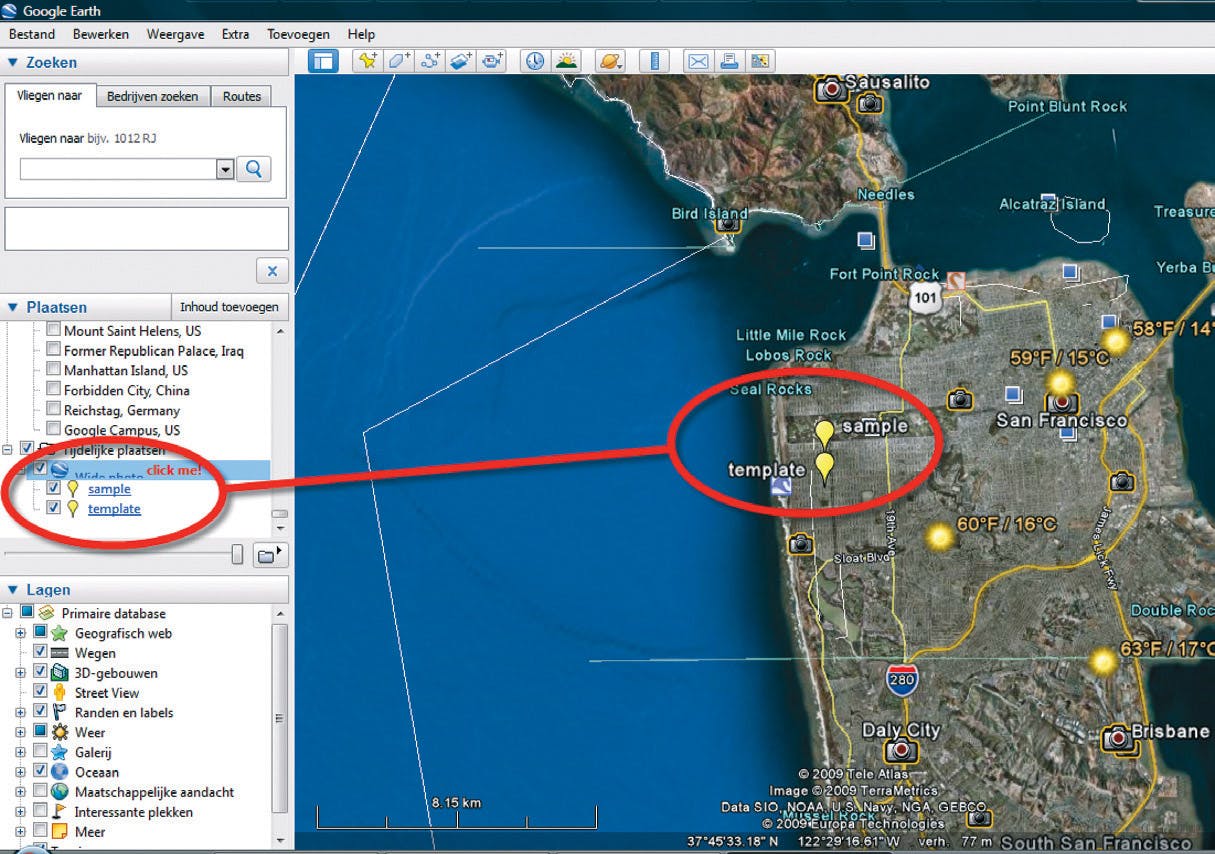Open the planet switcher icon
Image resolution: width=1215 pixels, height=854 pixels.
pyautogui.click(x=610, y=61)
